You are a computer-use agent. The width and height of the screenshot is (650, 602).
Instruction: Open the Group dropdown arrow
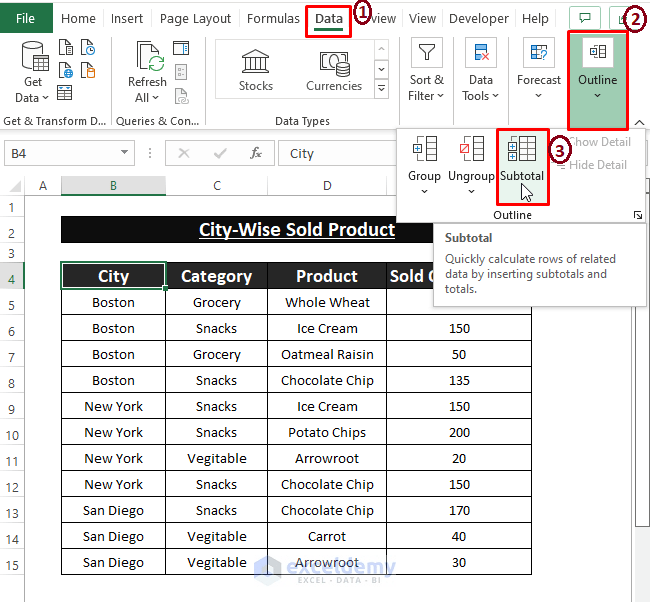click(x=424, y=191)
